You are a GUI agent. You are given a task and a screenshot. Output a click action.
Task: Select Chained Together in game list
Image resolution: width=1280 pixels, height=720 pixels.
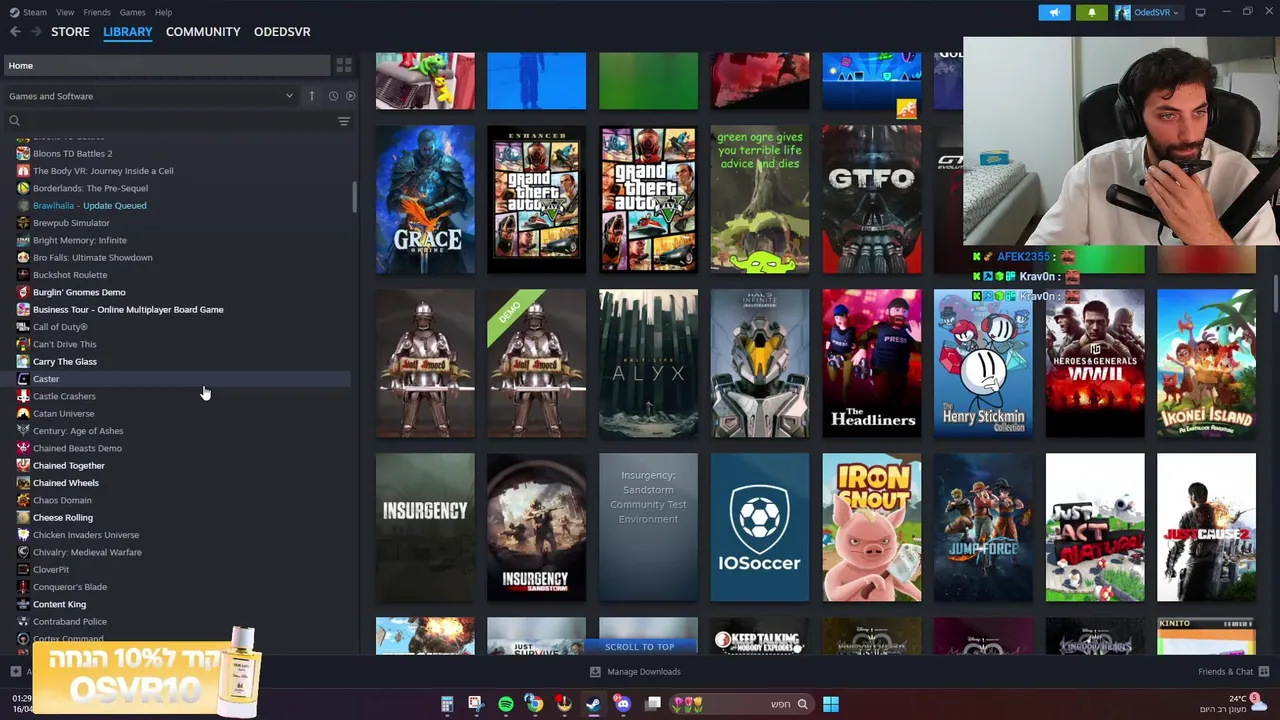68,465
